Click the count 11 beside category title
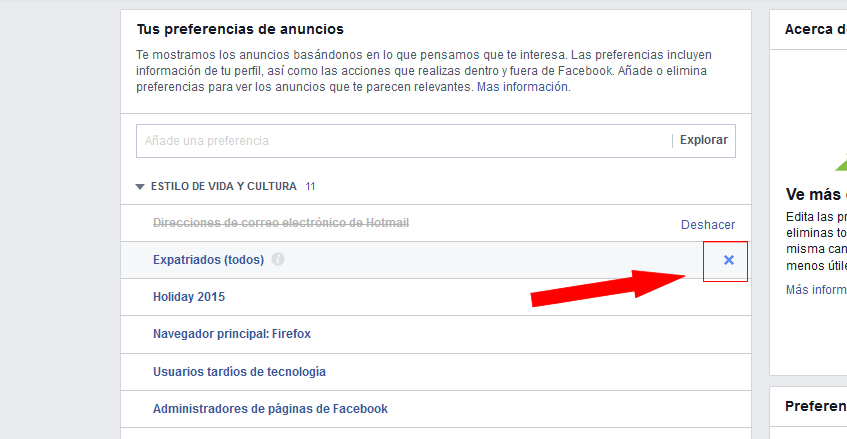Screen dimensions: 847x439 click(x=310, y=186)
